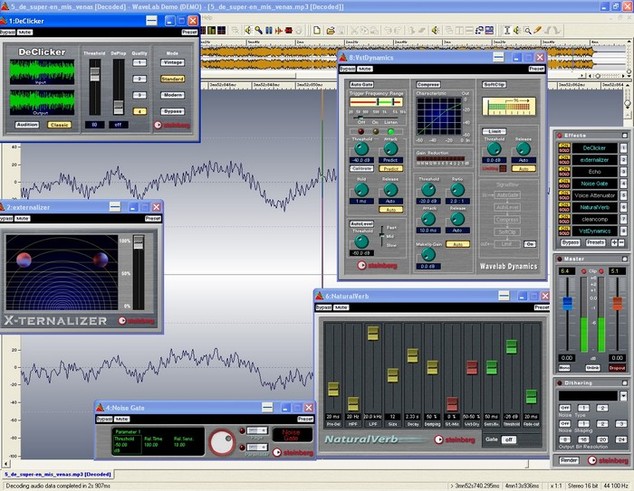634x491 pixels.
Task: Click the magnifier zoom icon beside pencil
Action: click(527, 30)
